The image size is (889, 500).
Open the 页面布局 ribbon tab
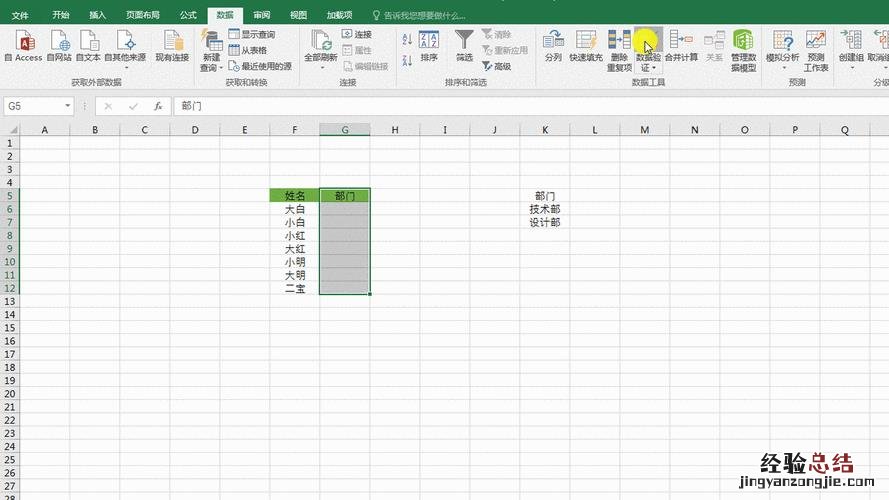[141, 15]
